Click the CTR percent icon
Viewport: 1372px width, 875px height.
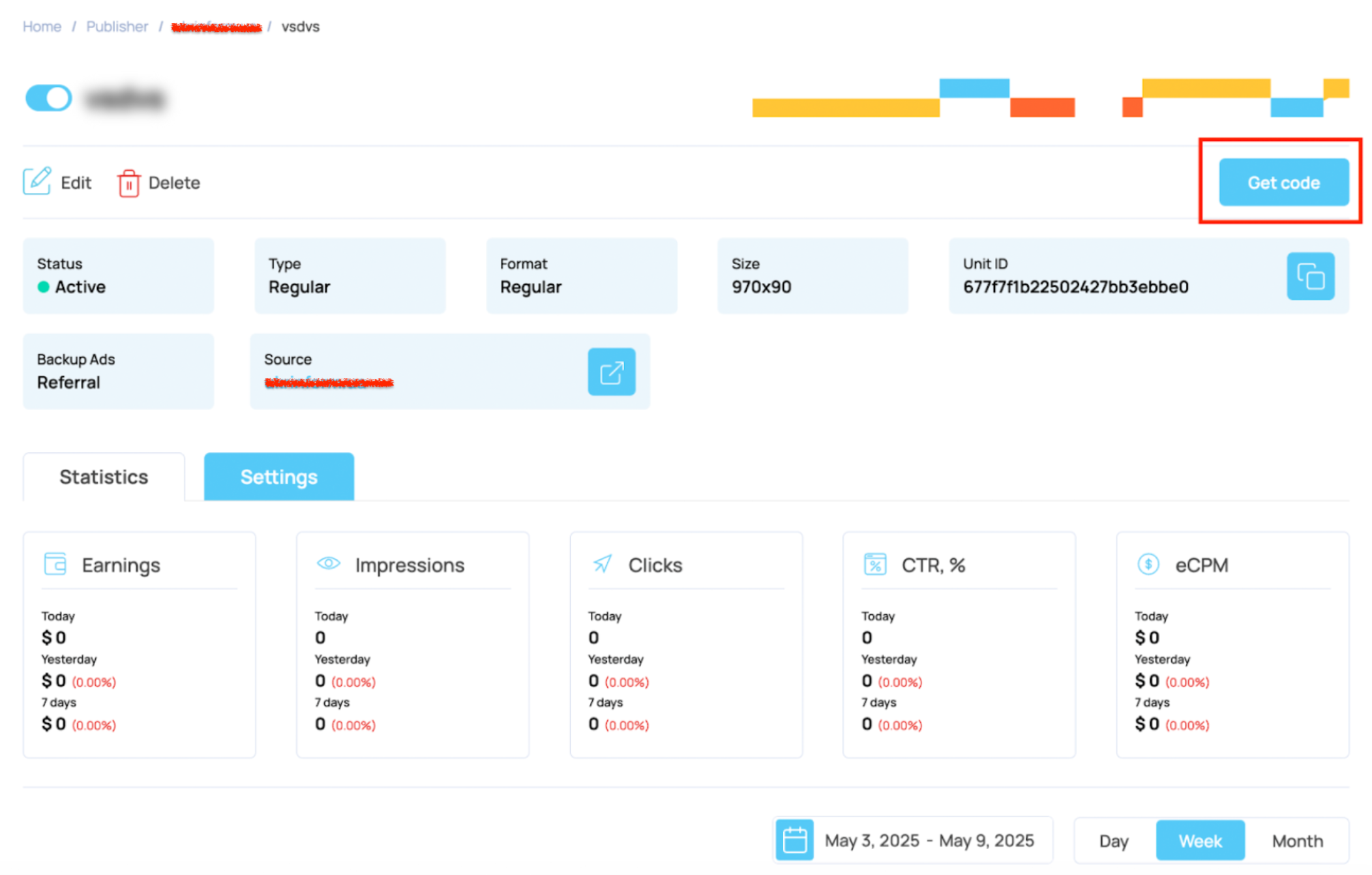click(874, 564)
